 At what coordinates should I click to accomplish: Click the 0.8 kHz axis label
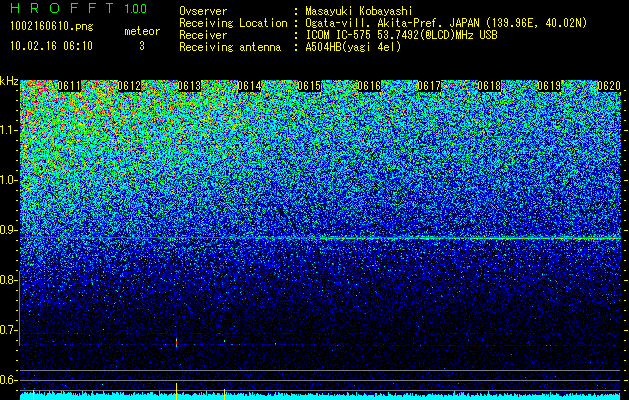9,280
